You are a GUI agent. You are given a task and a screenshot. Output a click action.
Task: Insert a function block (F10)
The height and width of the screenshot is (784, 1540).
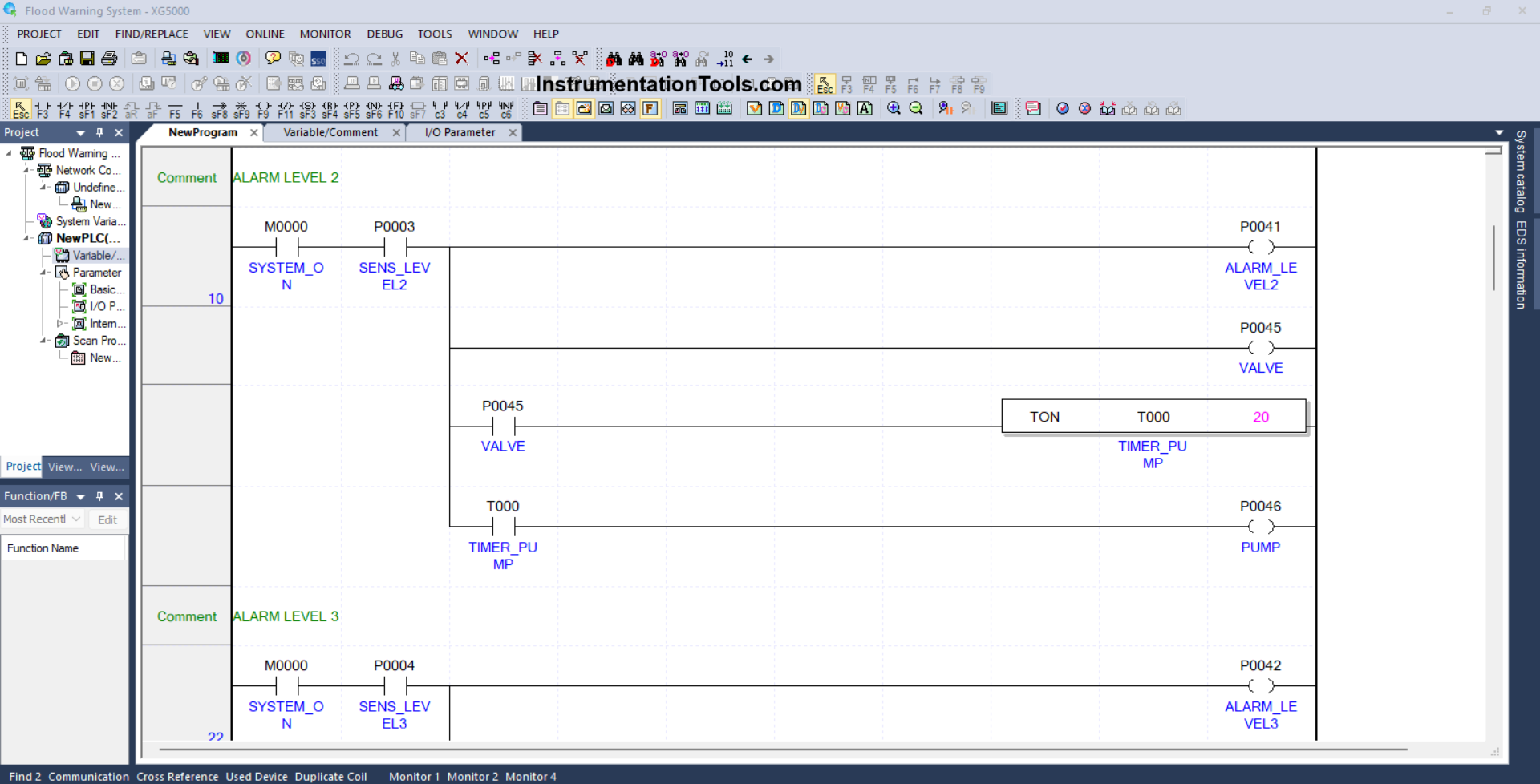(395, 109)
